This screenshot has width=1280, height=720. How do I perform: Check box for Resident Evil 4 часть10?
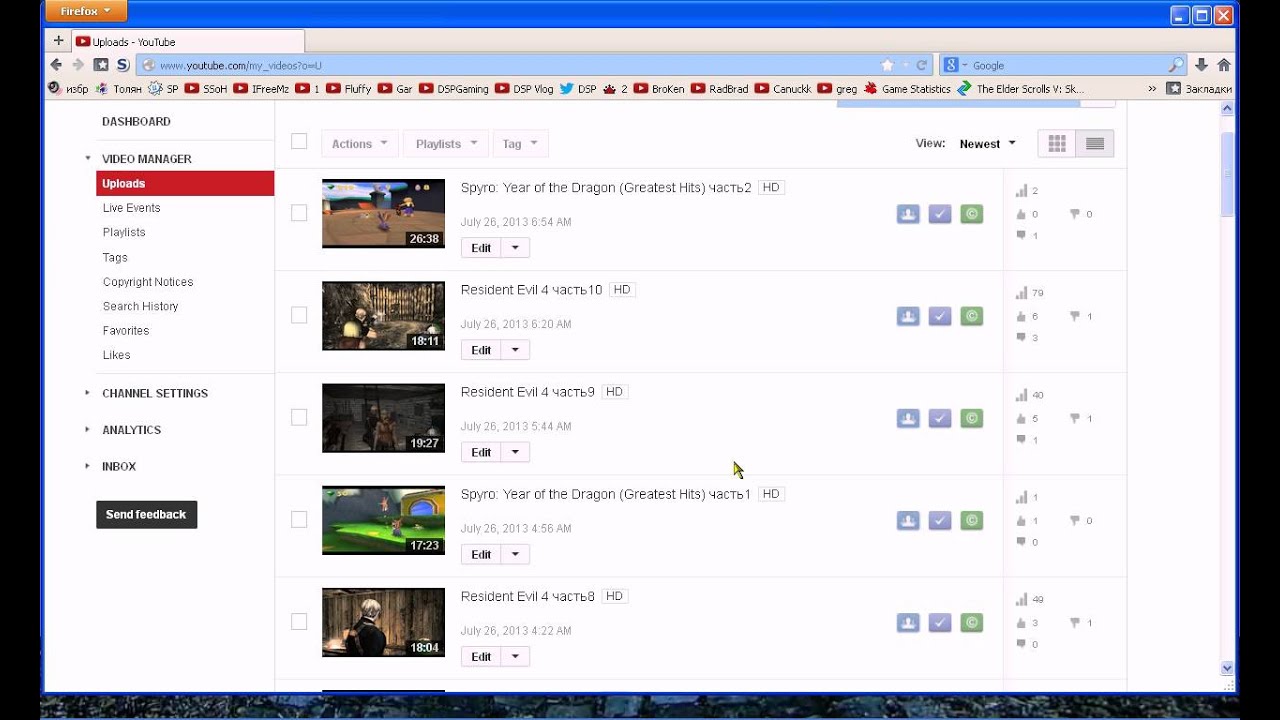point(299,315)
